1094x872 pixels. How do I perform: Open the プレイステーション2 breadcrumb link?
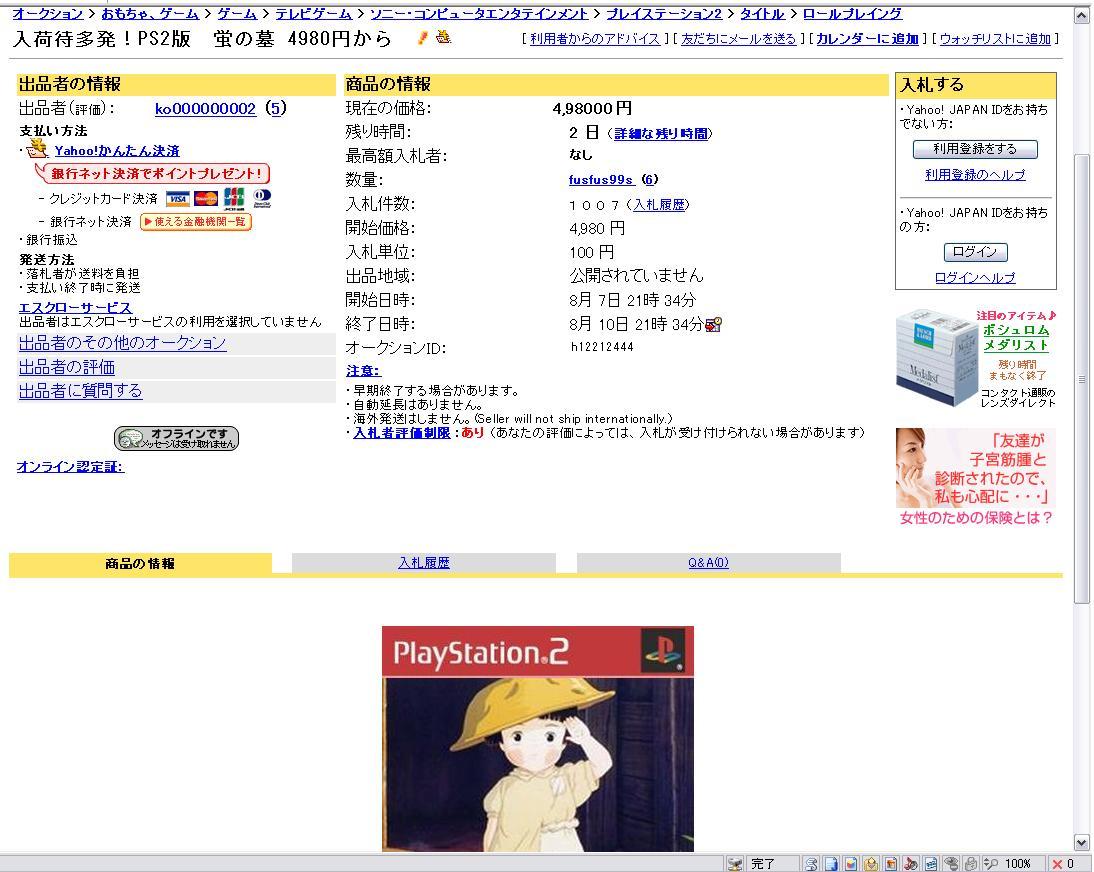point(664,13)
